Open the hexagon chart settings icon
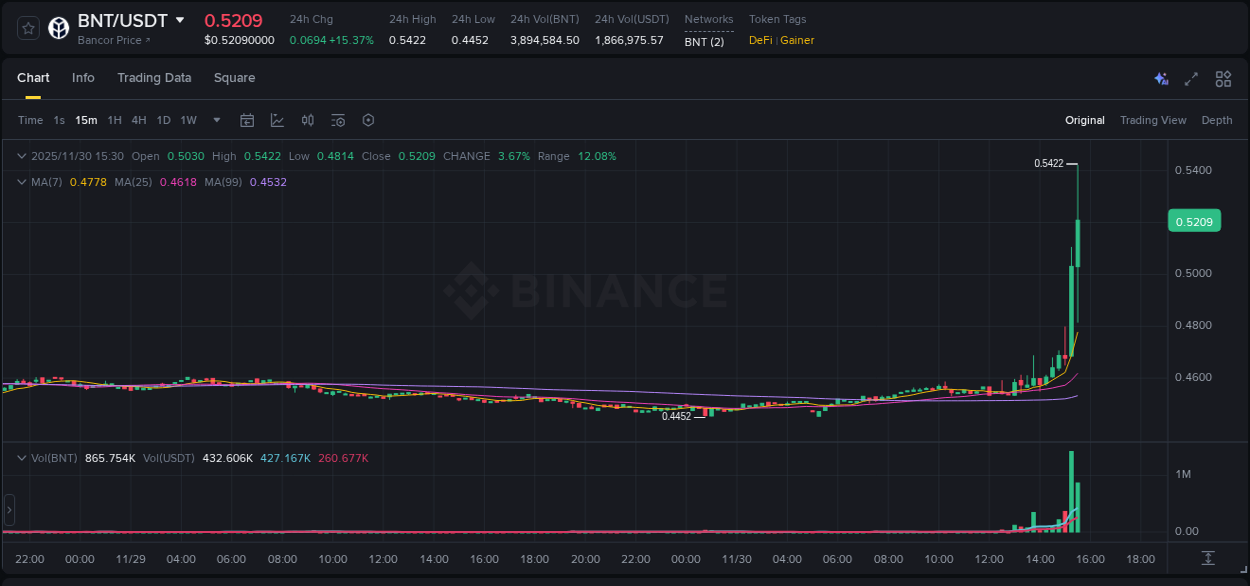Image resolution: width=1250 pixels, height=586 pixels. [368, 119]
